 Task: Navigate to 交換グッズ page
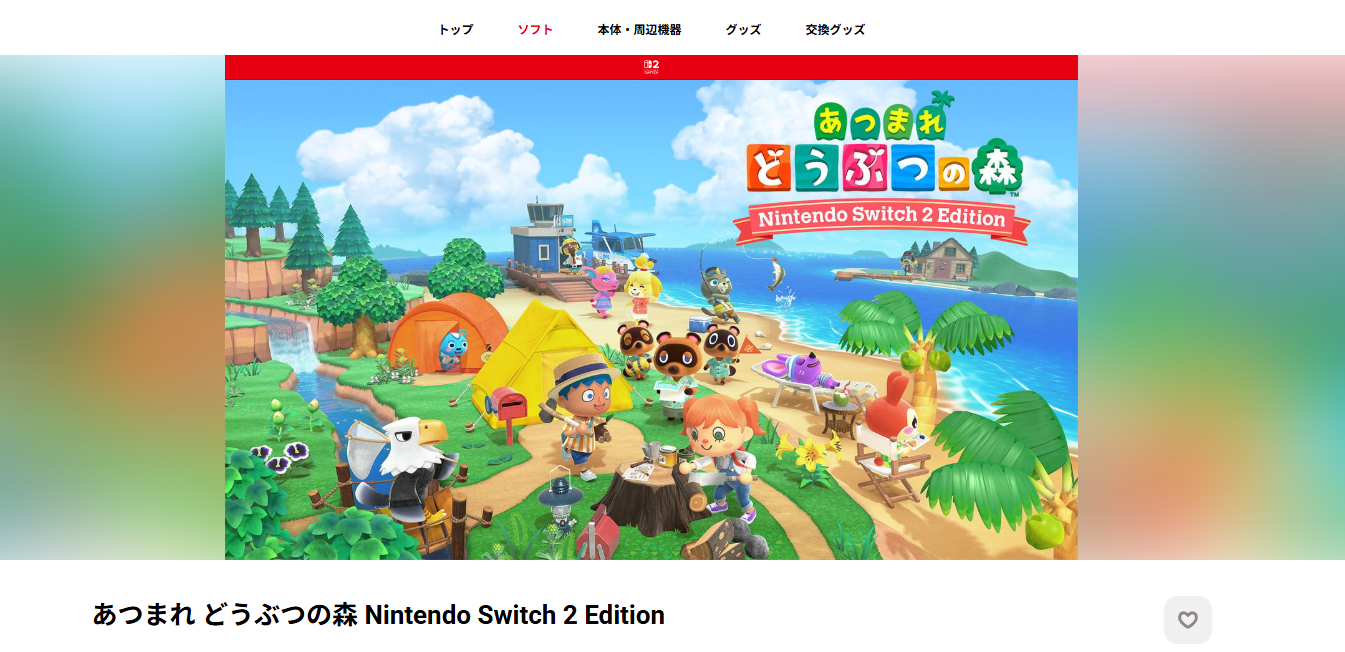[835, 30]
